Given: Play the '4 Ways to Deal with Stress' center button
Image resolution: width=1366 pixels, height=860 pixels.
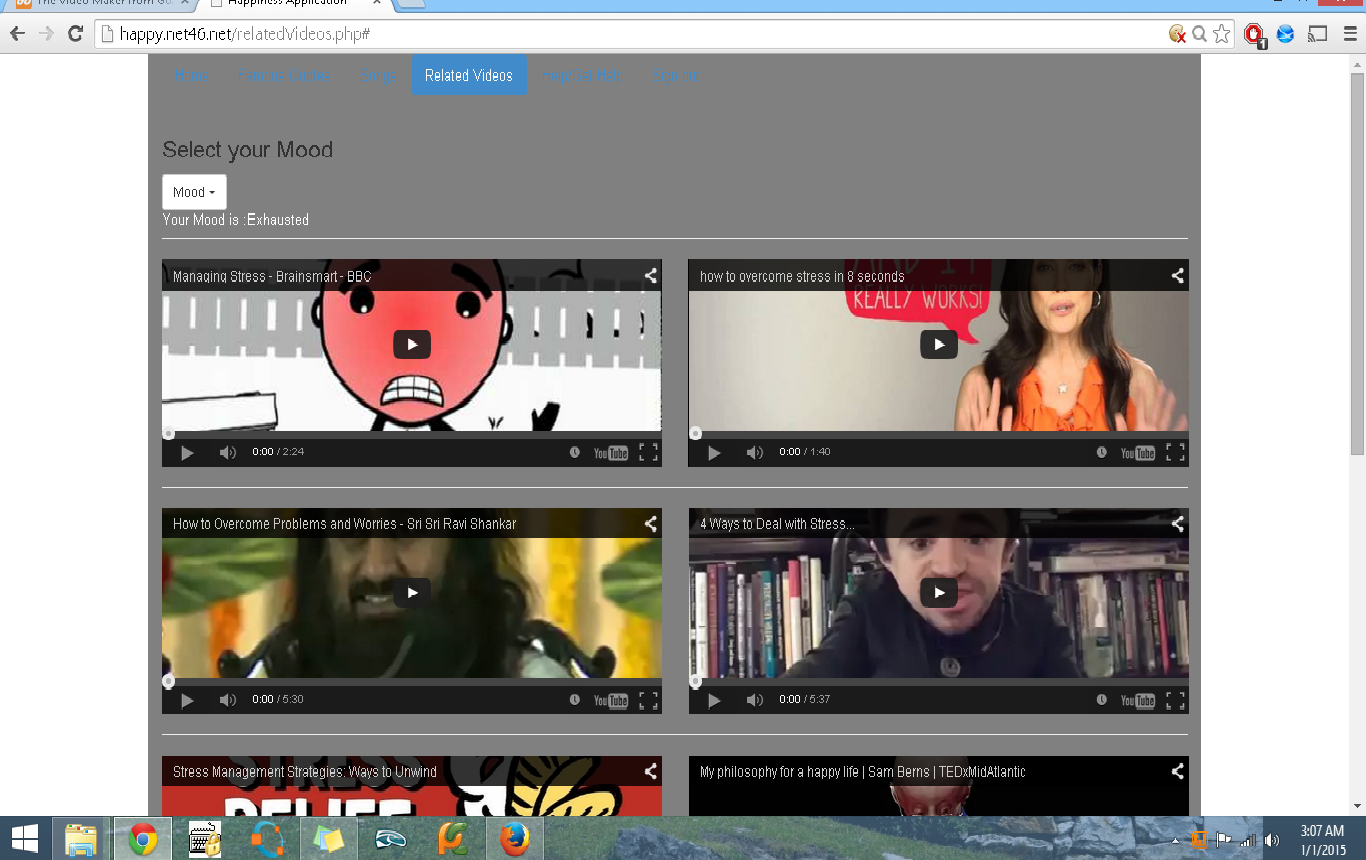Looking at the screenshot, I should click(x=938, y=592).
